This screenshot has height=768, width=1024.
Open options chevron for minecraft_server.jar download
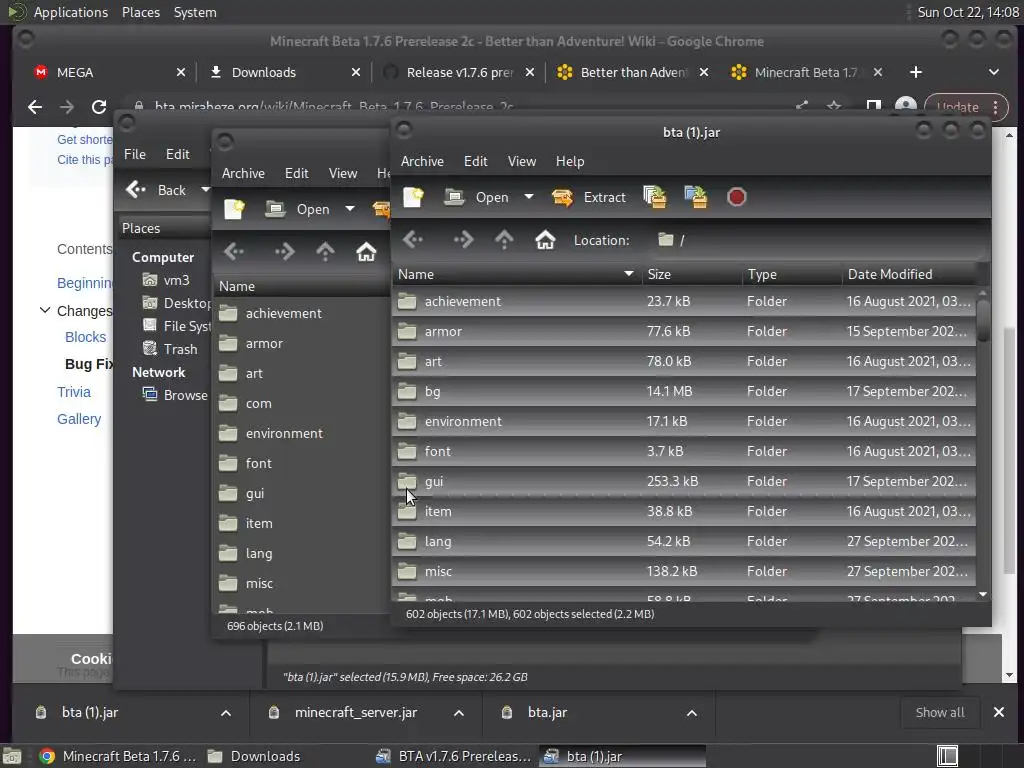coord(459,713)
